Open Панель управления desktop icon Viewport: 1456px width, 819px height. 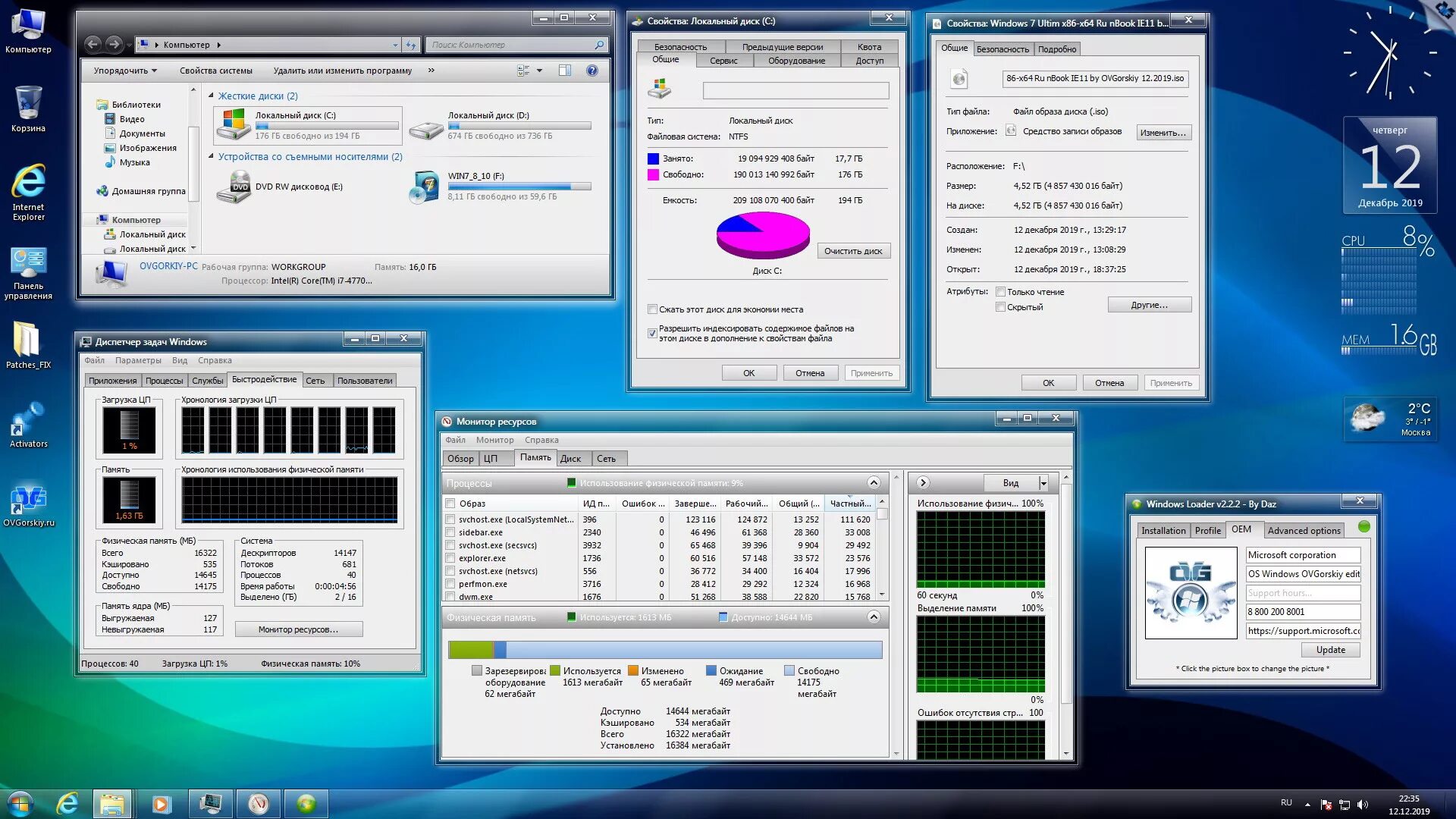coord(28,273)
